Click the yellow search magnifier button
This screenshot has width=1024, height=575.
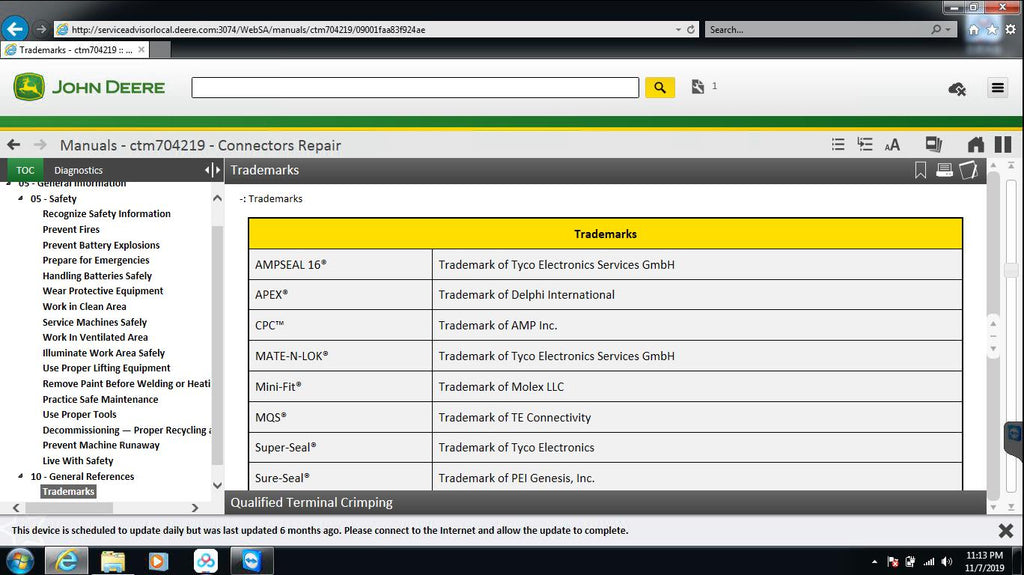pyautogui.click(x=659, y=88)
